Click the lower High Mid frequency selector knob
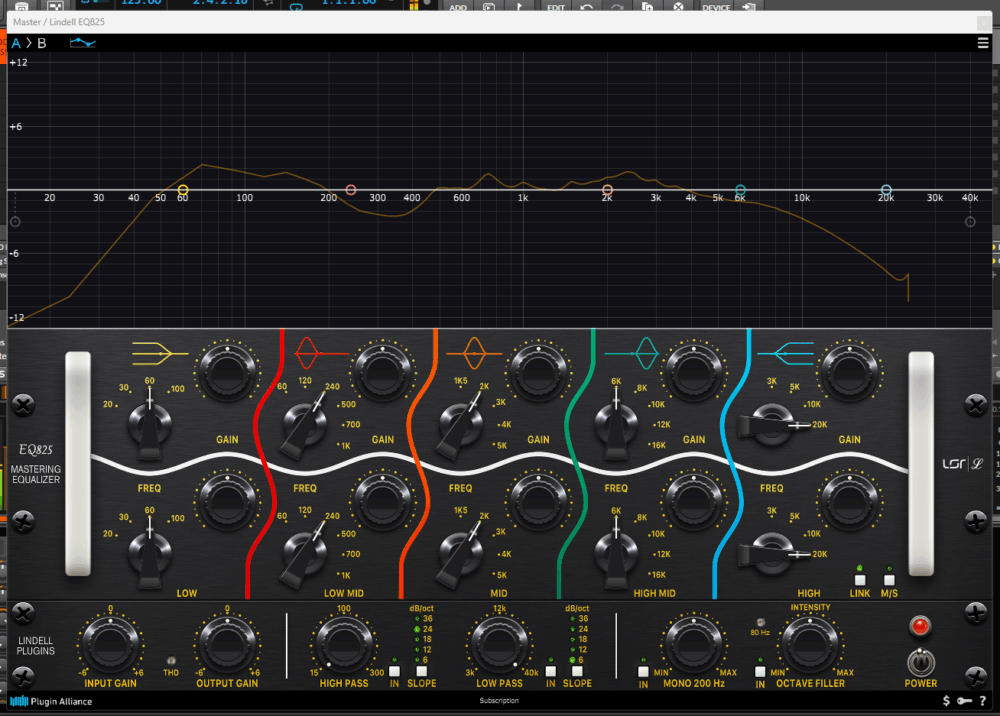 (616, 553)
